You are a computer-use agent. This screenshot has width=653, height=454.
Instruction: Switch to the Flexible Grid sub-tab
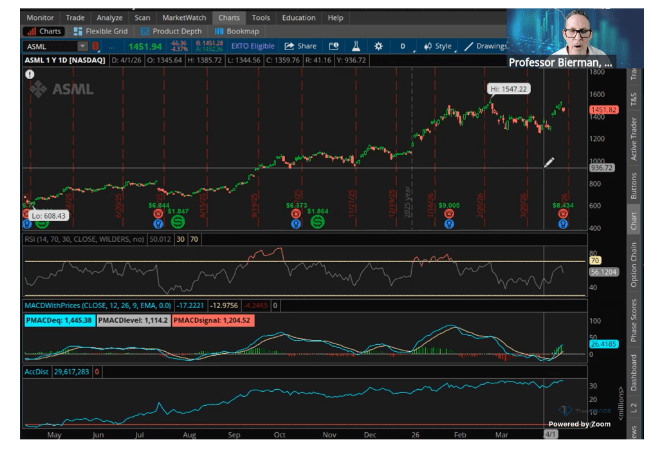pos(100,31)
